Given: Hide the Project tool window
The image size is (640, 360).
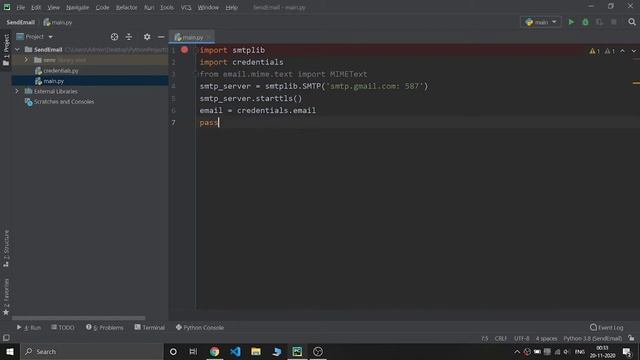Looking at the screenshot, I should point(161,37).
